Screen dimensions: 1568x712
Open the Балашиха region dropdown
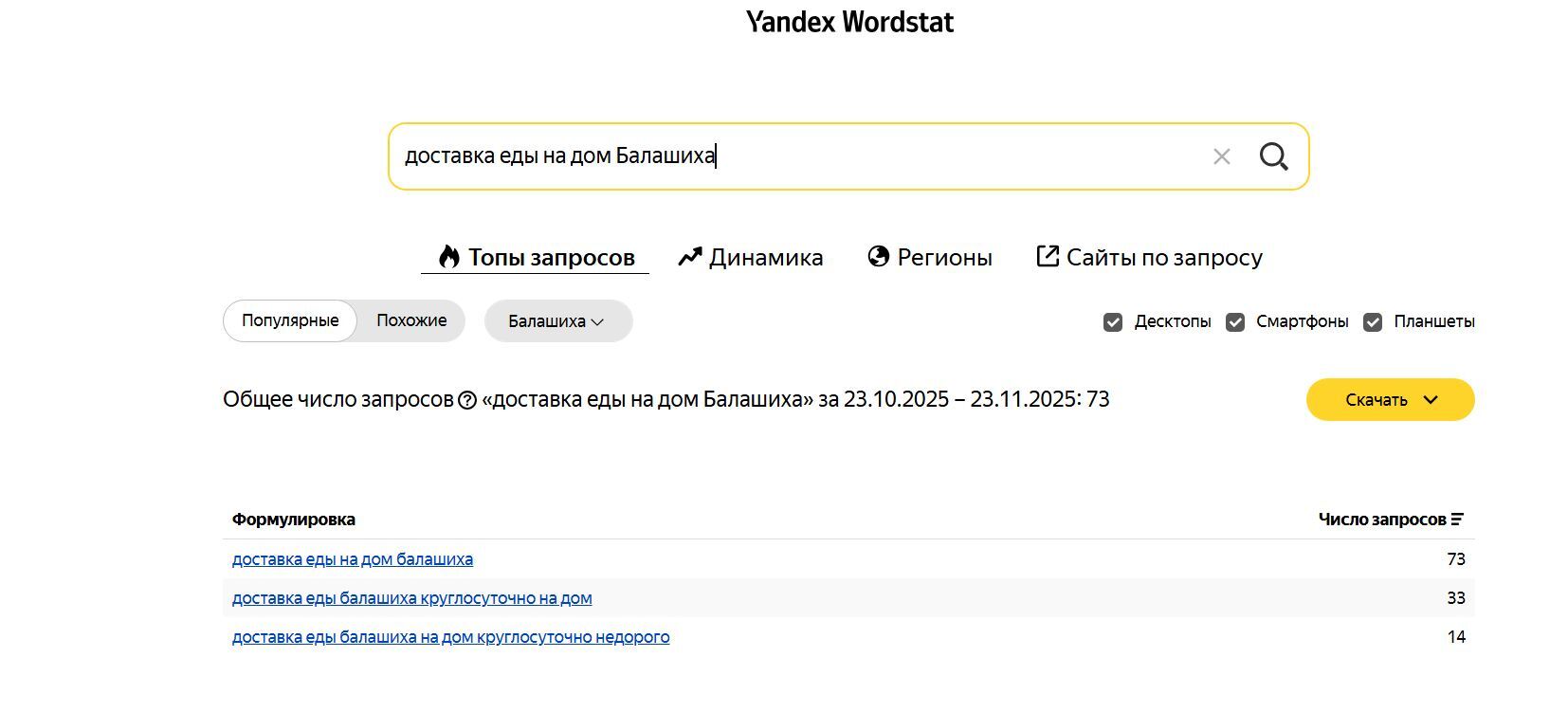[x=557, y=321]
